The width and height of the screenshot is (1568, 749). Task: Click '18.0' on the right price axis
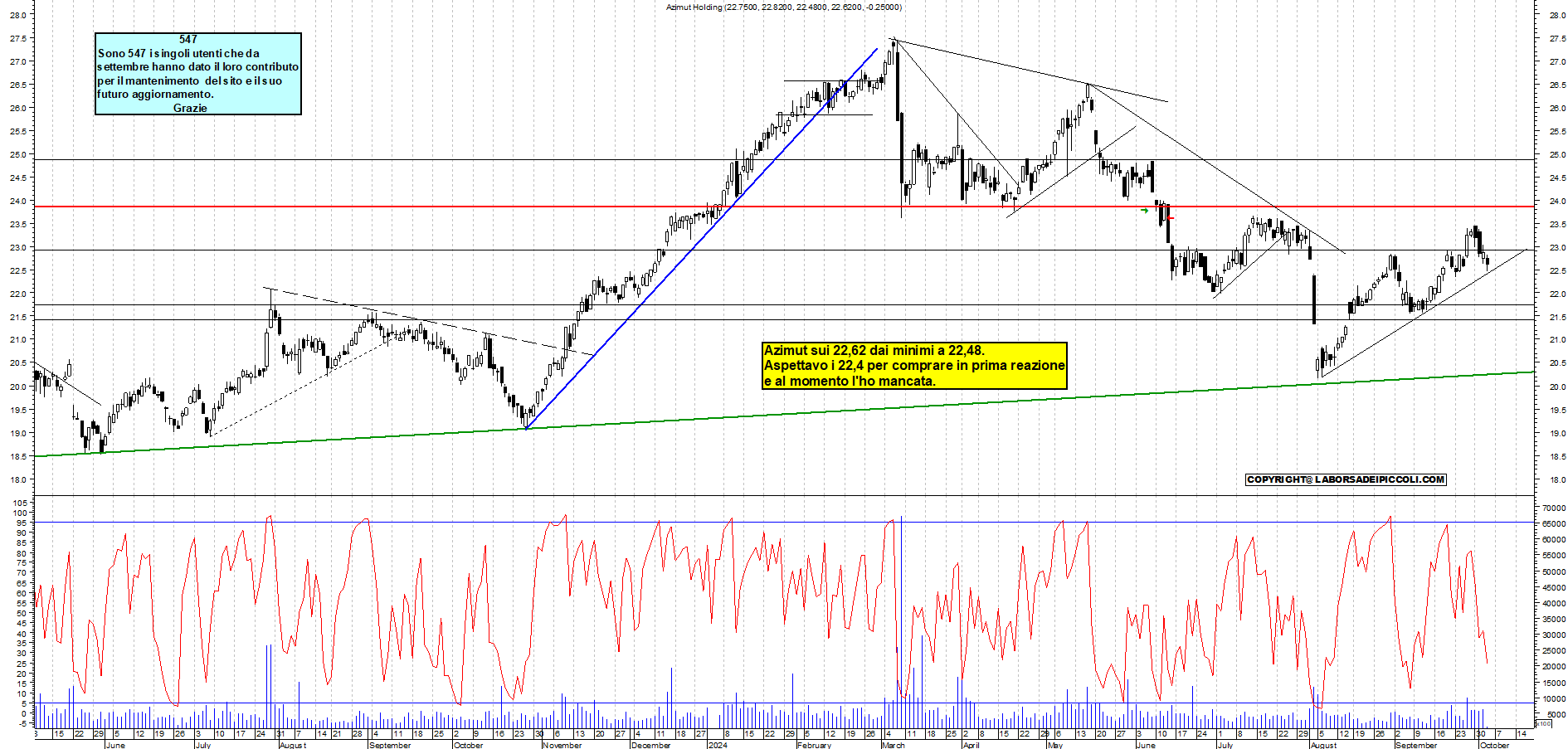1556,479
